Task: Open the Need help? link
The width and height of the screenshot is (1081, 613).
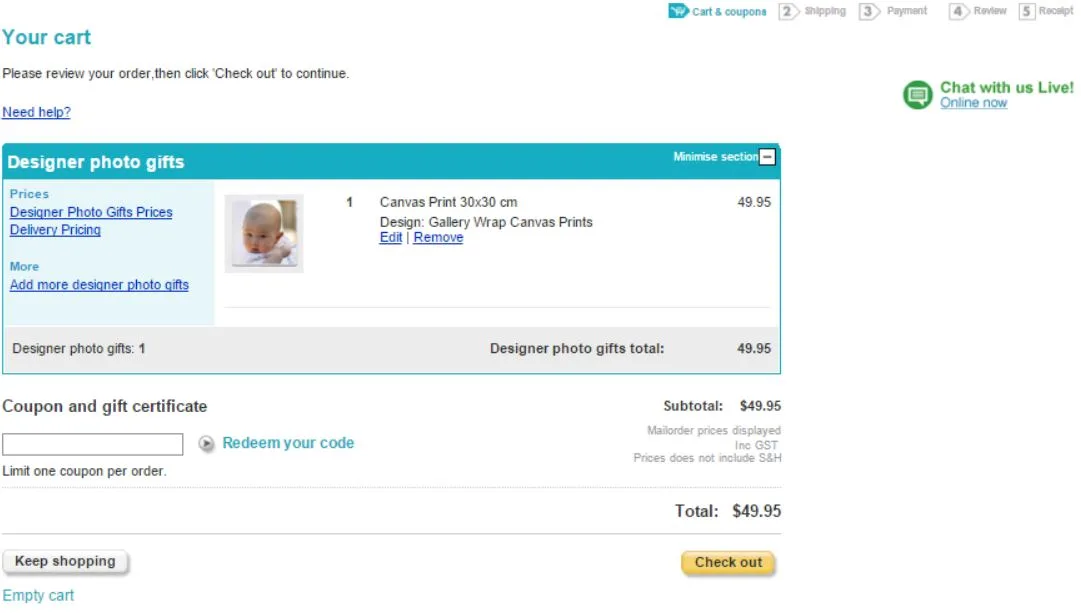Action: [x=36, y=113]
